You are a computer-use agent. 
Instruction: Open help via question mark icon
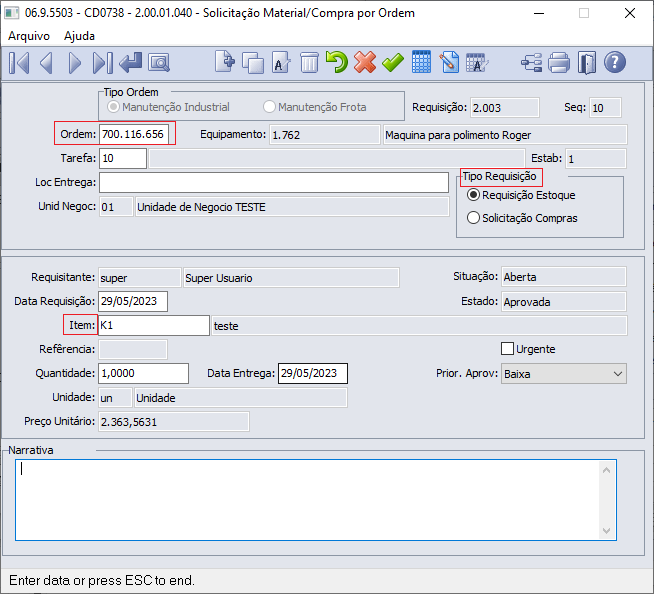(x=615, y=62)
